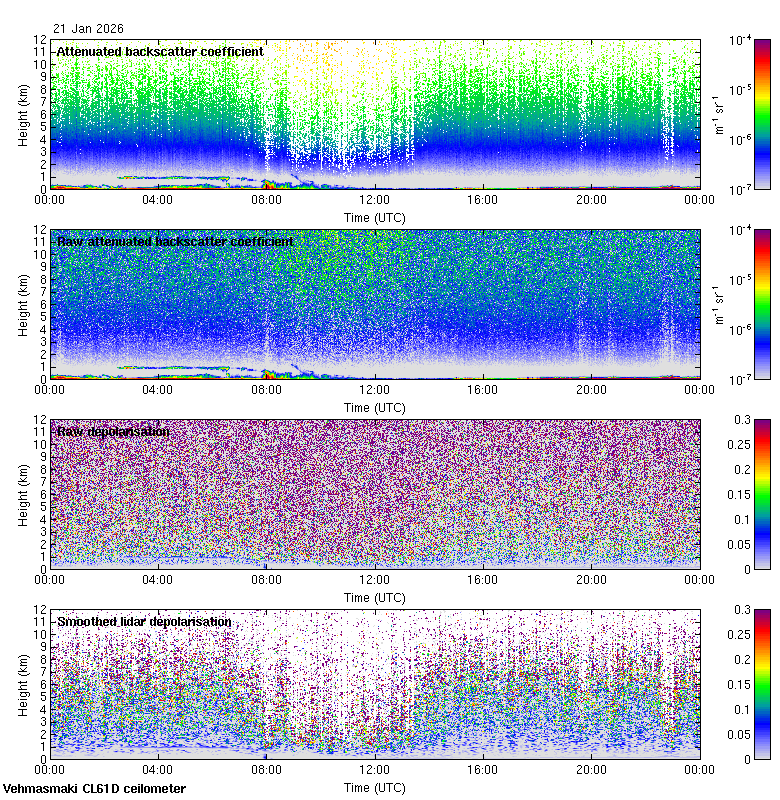The height and width of the screenshot is (800, 780).
Task: Click the Vehmasmaki CL61D ceilometer label
Action: [x=94, y=789]
